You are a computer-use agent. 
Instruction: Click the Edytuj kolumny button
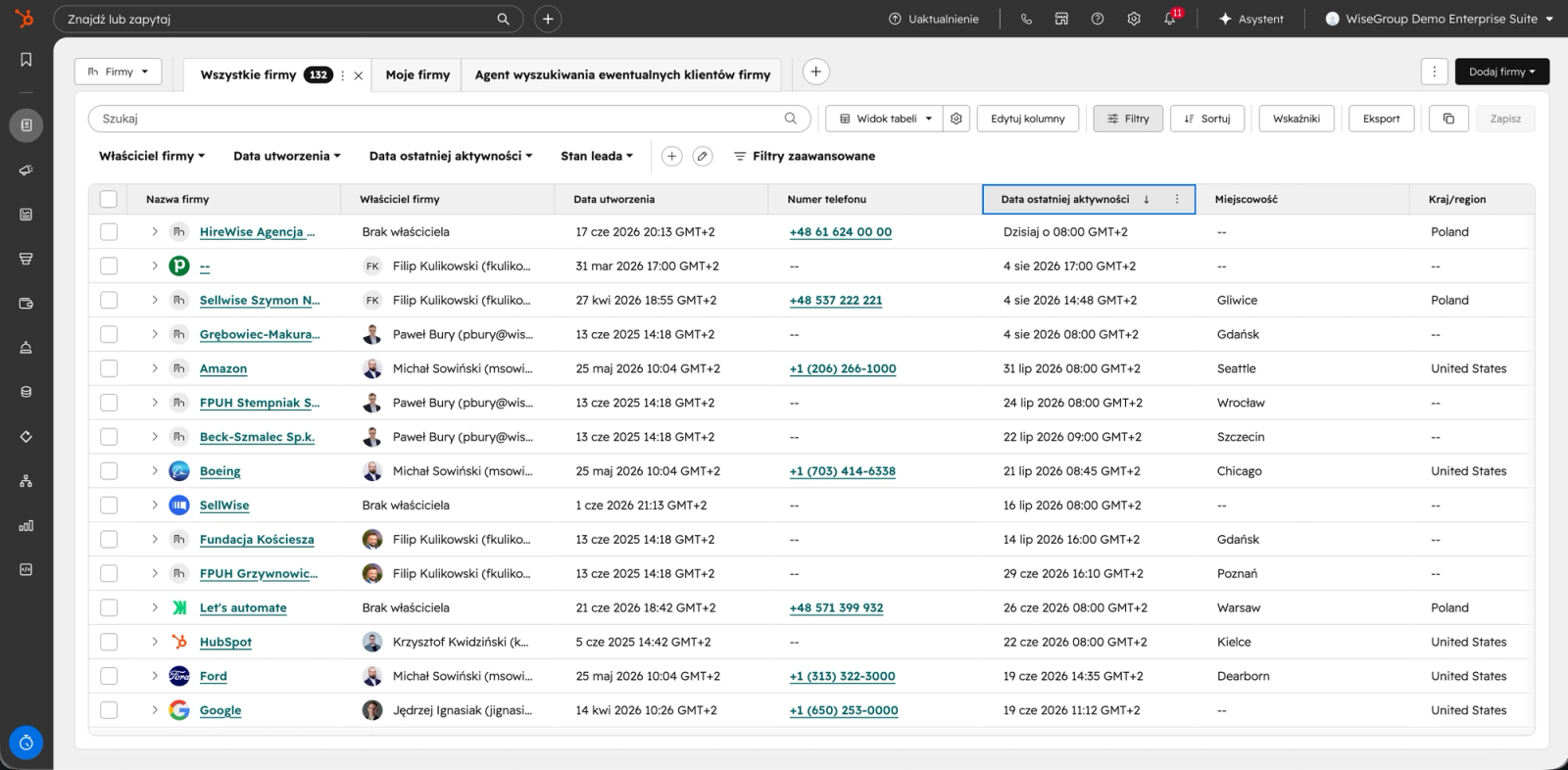(1027, 119)
